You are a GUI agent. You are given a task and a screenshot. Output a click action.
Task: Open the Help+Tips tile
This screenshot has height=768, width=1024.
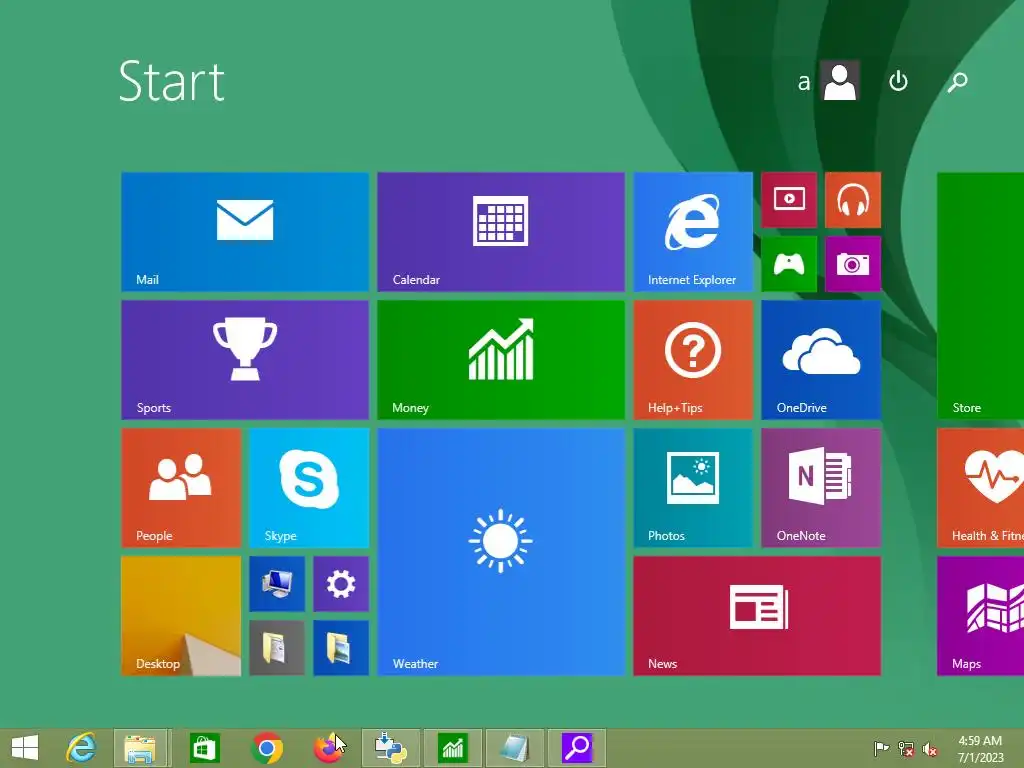[x=693, y=360]
